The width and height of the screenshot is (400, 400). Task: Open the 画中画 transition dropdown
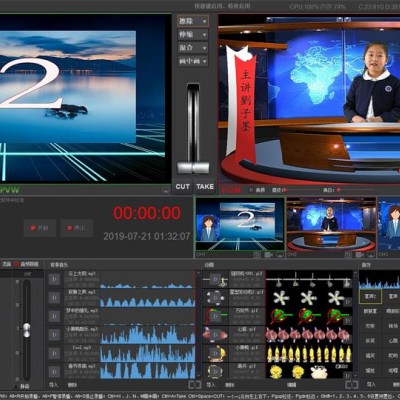193,61
